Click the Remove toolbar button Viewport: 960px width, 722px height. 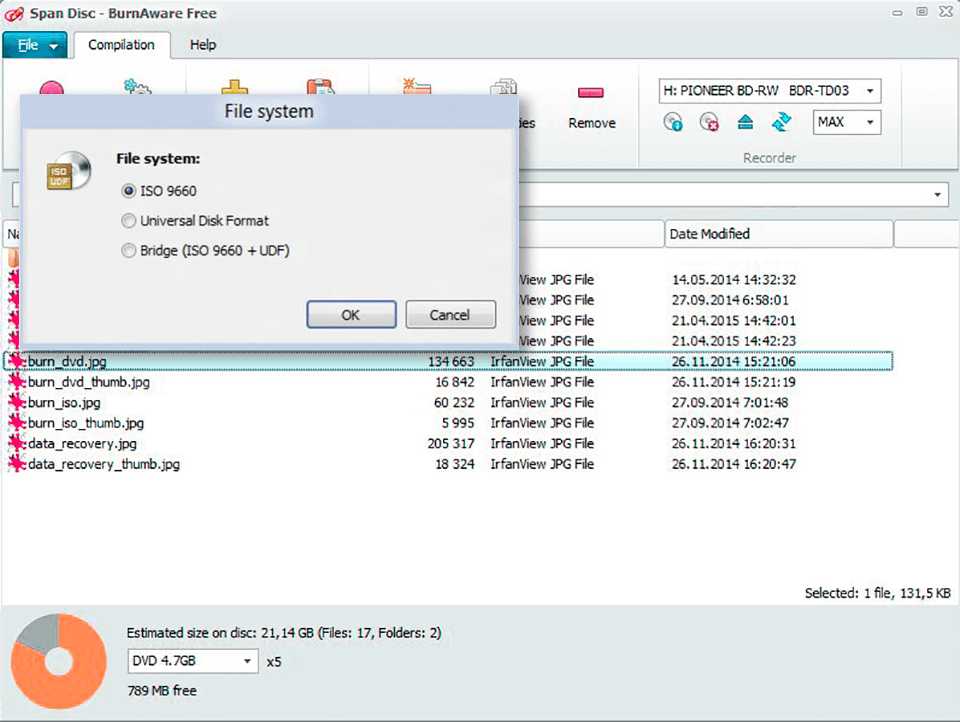tap(591, 107)
